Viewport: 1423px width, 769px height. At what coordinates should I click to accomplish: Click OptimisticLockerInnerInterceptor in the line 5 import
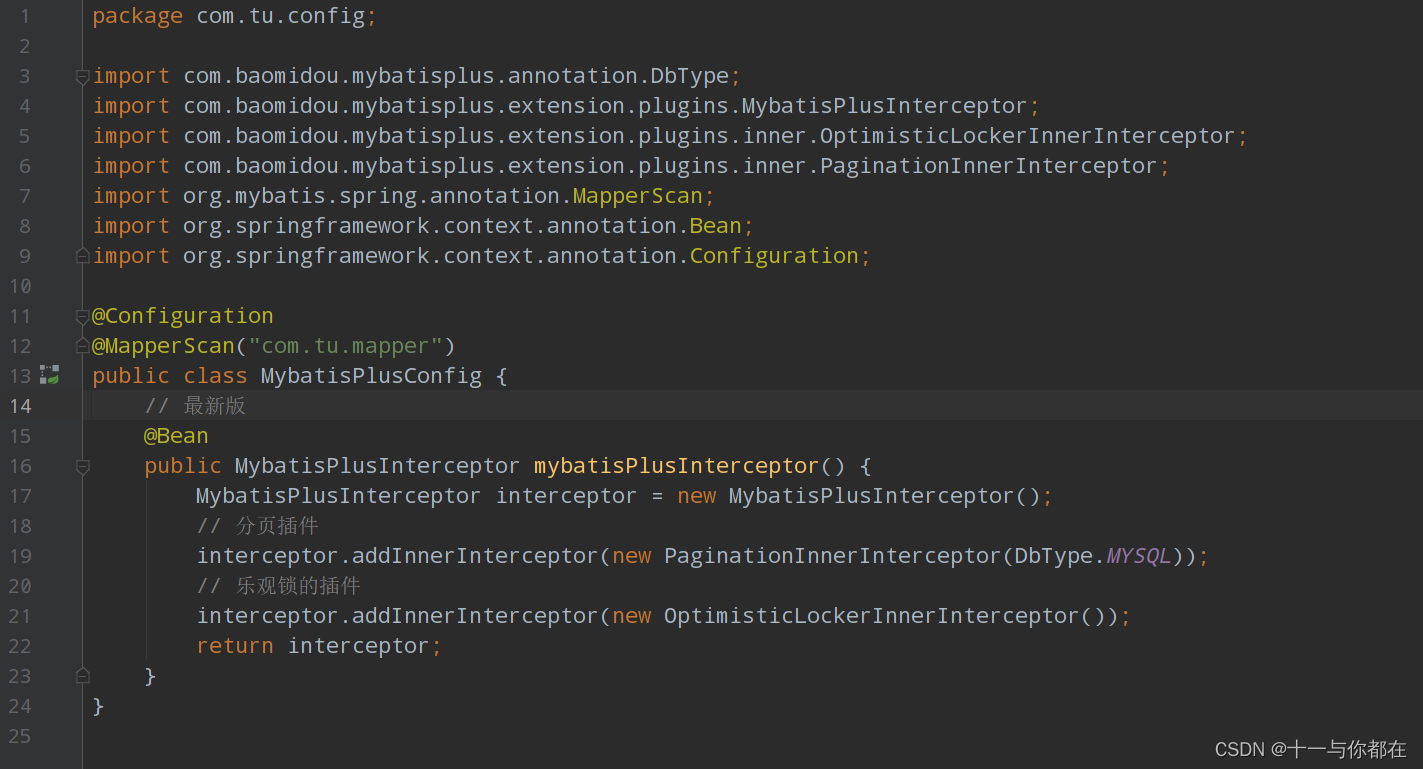coord(1028,136)
